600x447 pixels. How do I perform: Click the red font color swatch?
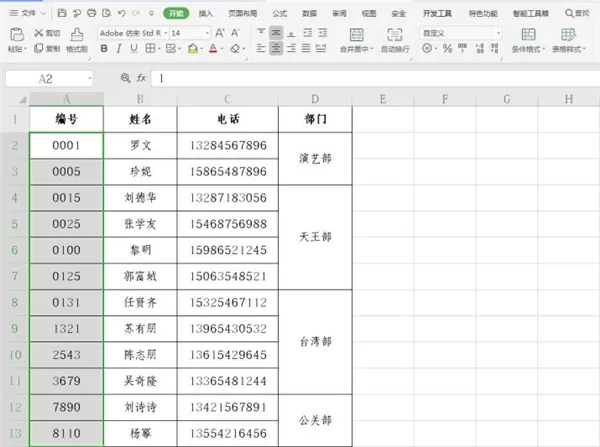pos(213,49)
